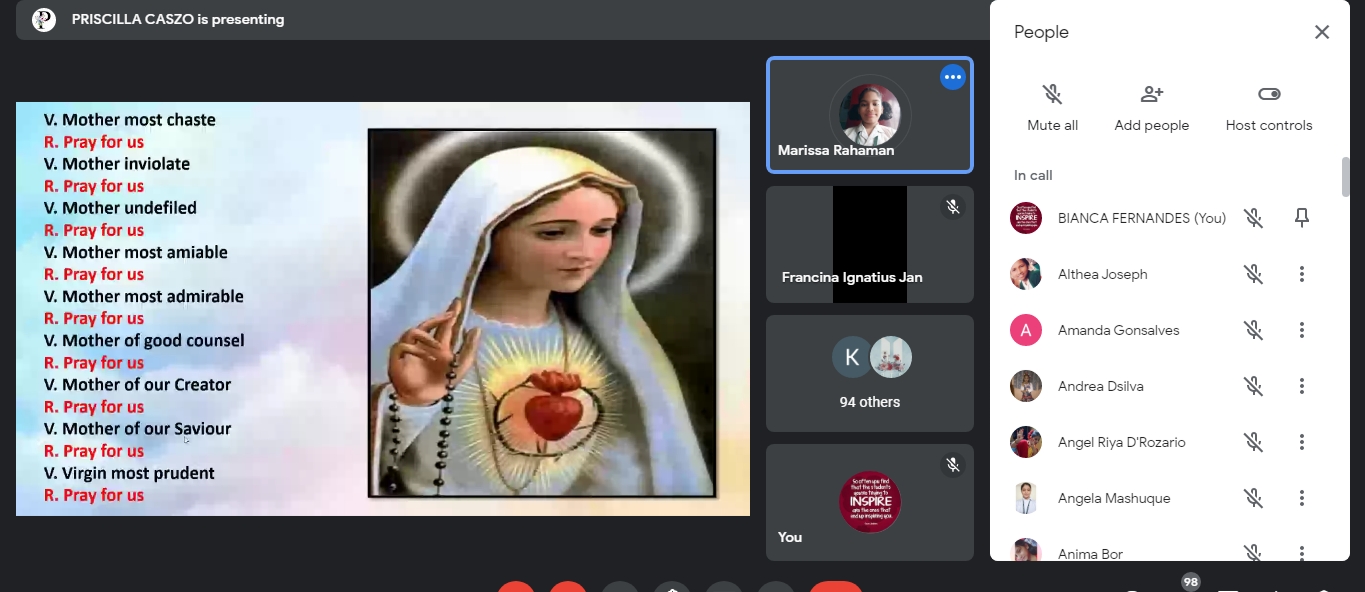Click Mute all in the People panel
1365x592 pixels.
click(1052, 108)
